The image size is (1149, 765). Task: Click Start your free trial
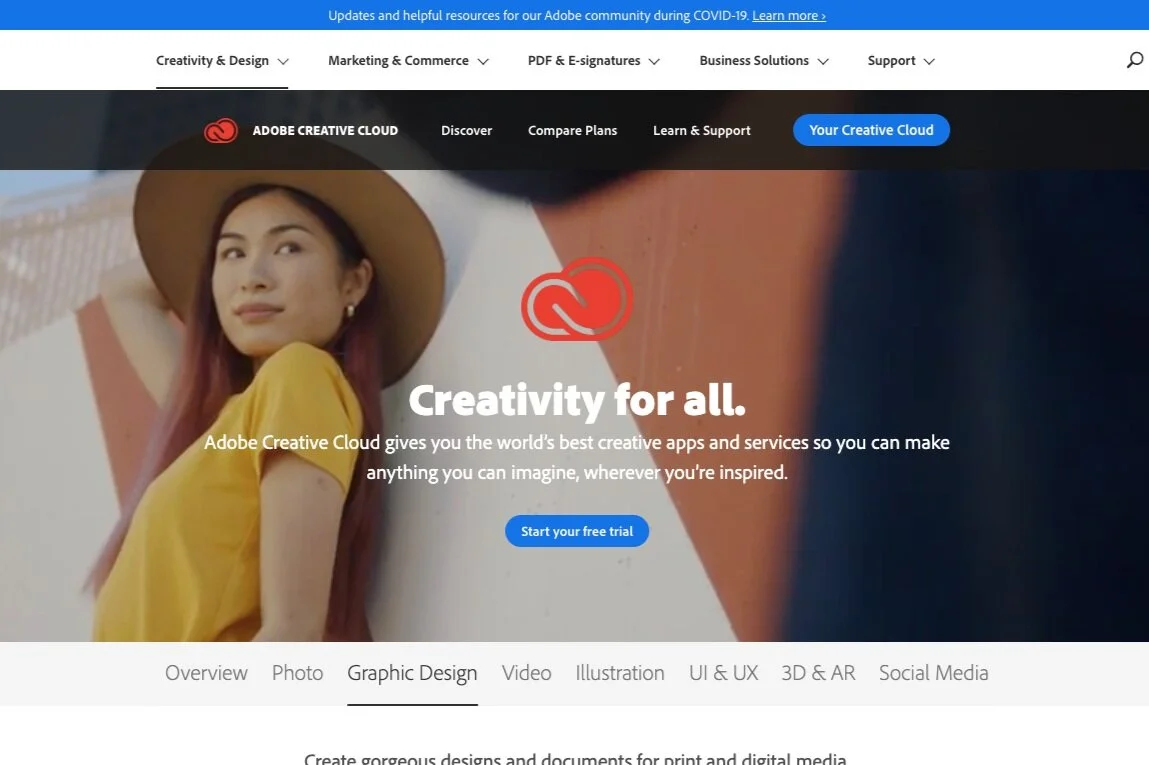point(577,531)
